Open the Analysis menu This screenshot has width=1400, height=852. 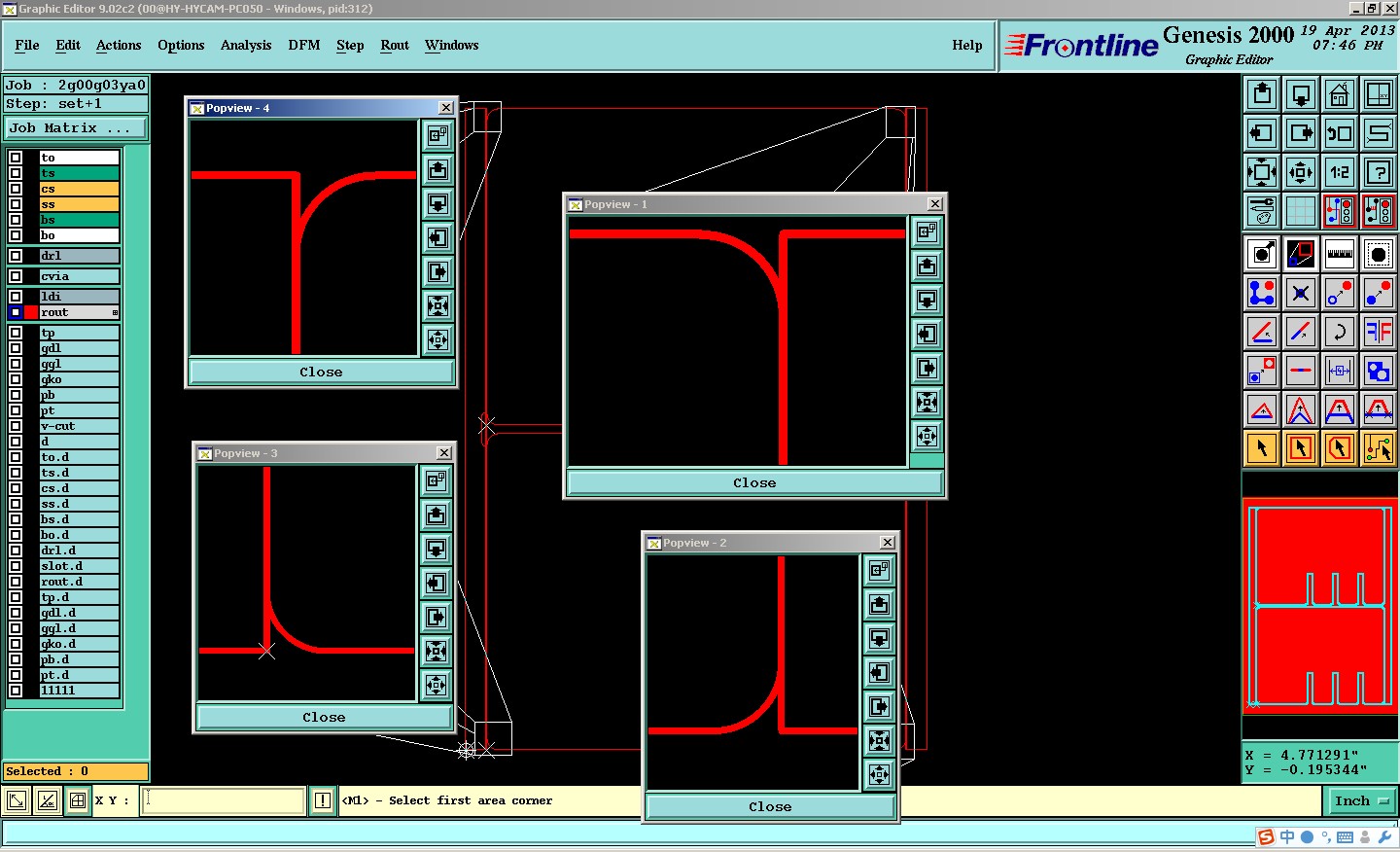point(246,45)
